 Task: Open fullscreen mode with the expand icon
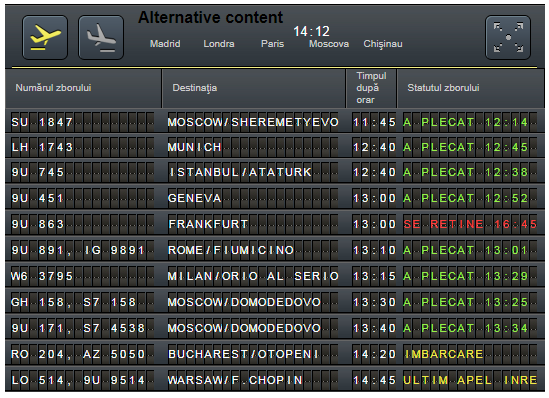[508, 37]
